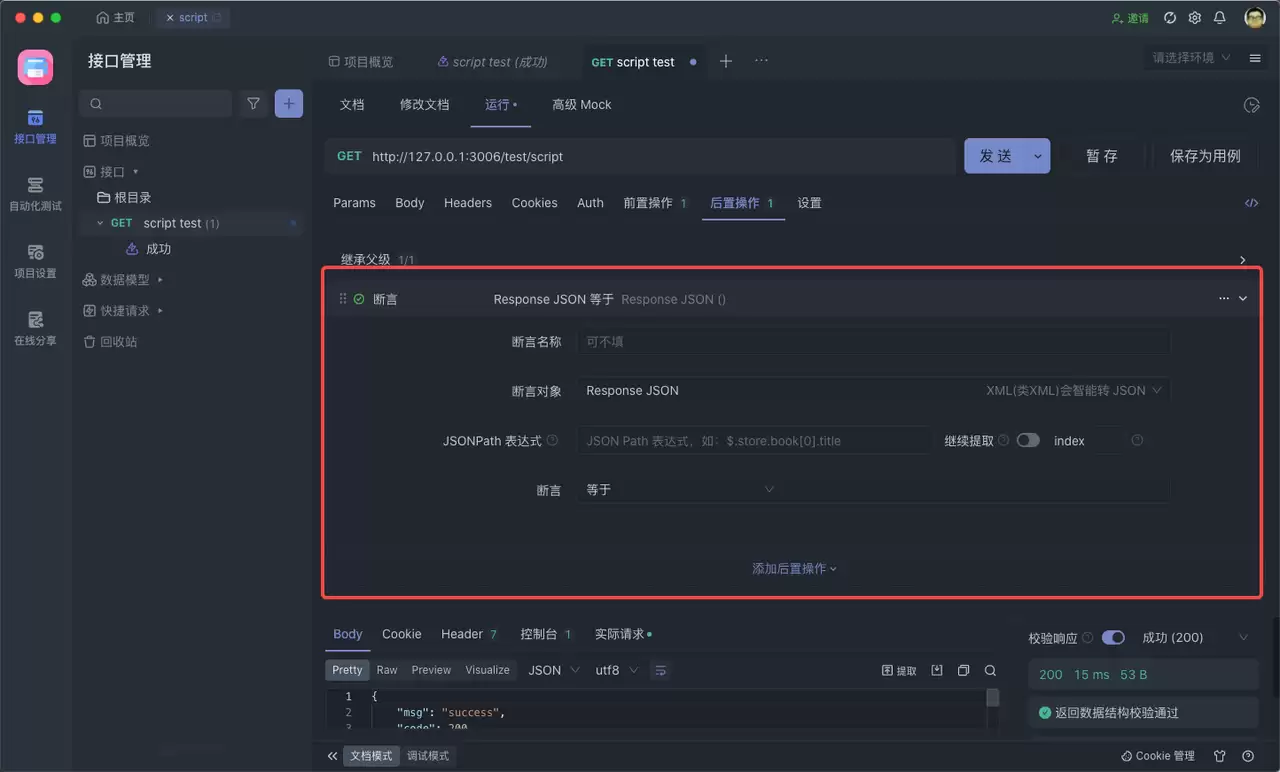
Task: Click the 提取 extract button in response
Action: pyautogui.click(x=900, y=670)
